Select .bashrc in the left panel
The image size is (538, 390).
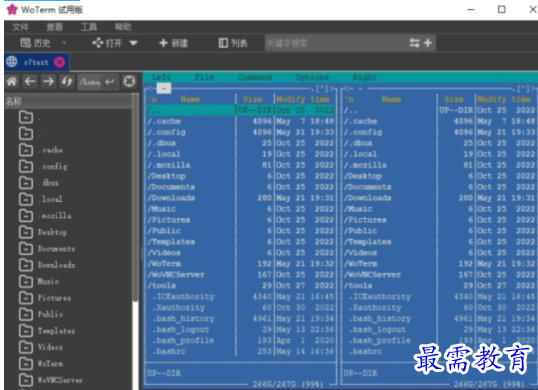[x=241, y=352]
